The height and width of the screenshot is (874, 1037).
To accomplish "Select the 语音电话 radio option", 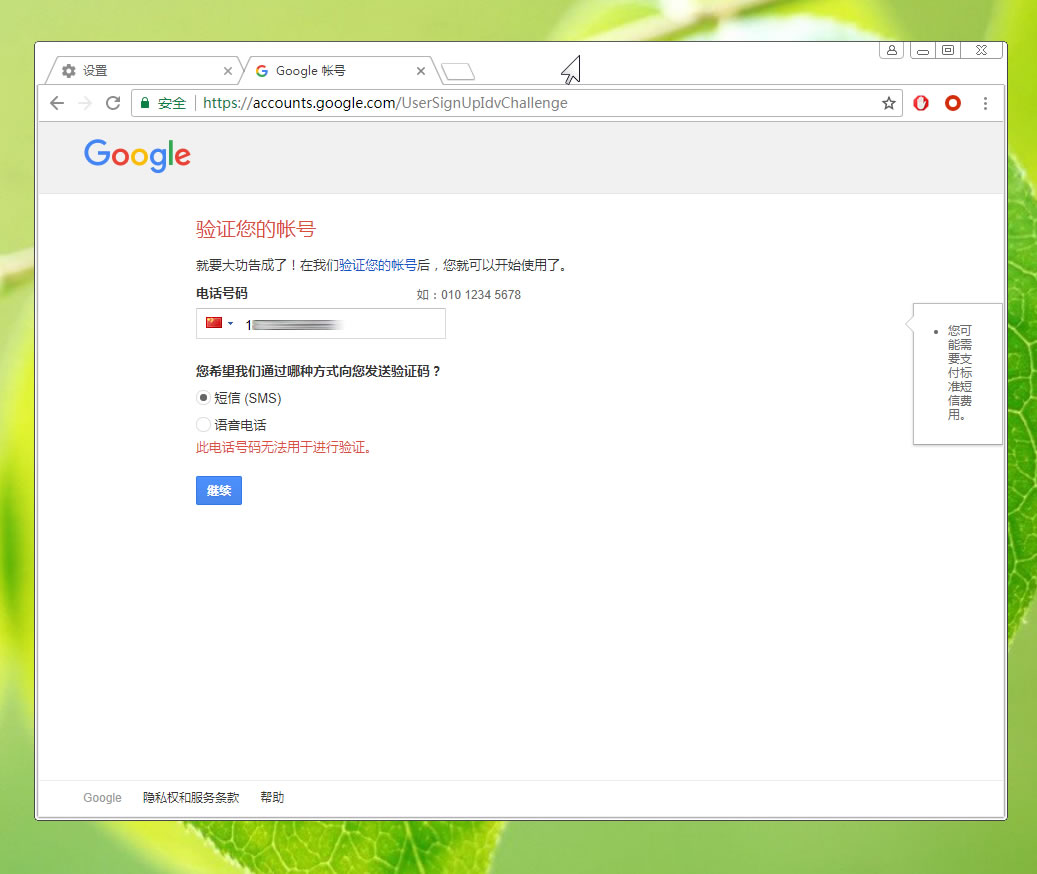I will [x=203, y=424].
